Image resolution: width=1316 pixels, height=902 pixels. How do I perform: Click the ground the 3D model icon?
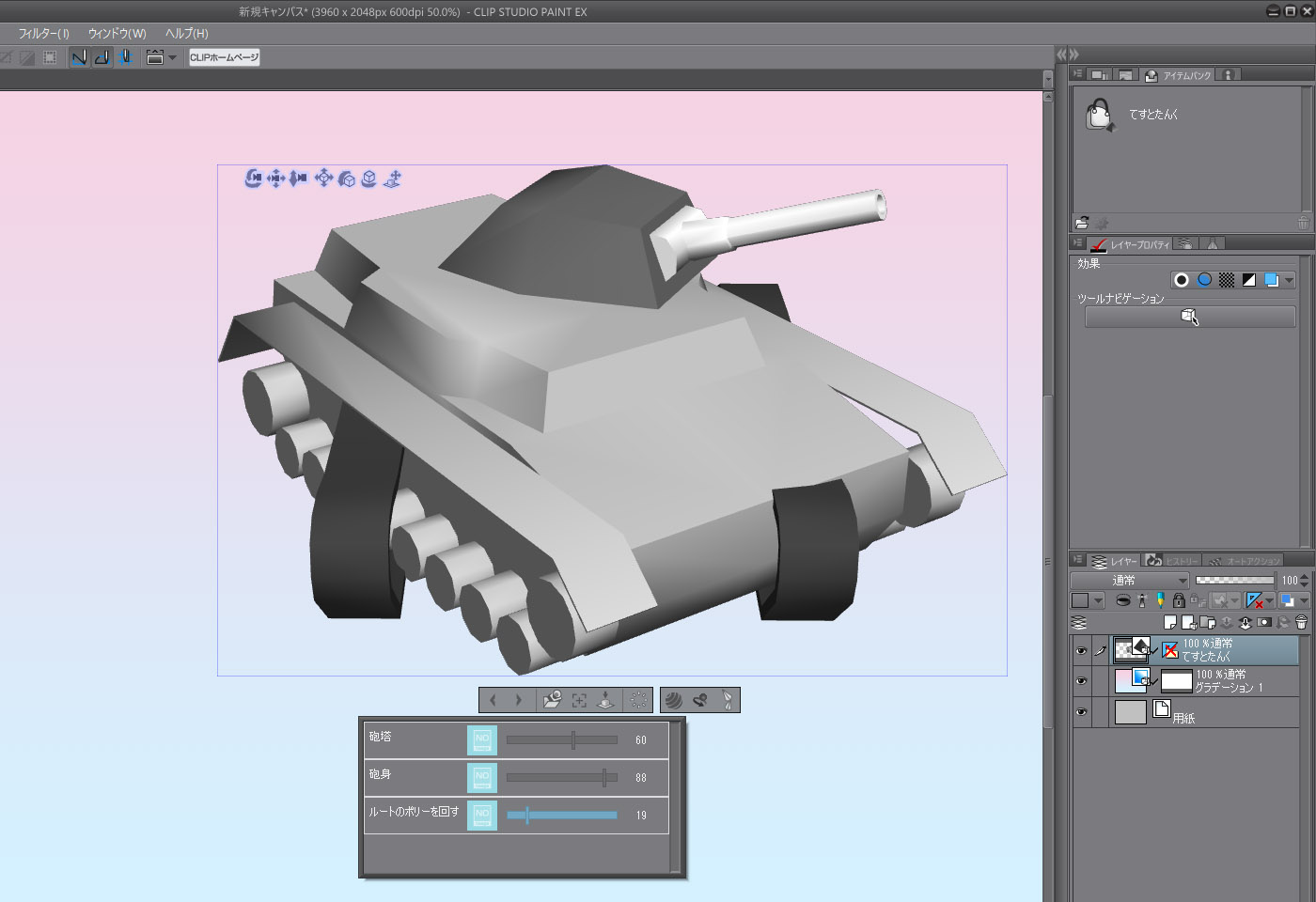coord(605,700)
